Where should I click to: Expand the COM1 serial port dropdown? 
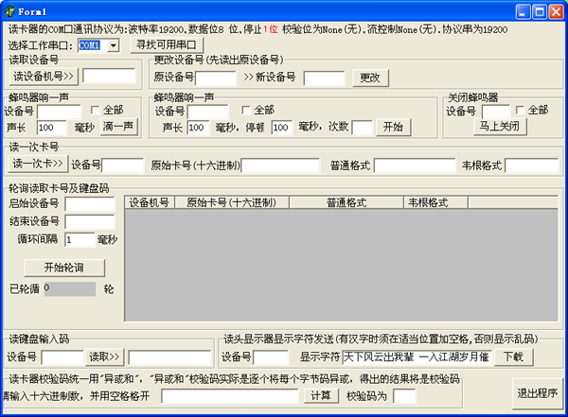[113, 46]
